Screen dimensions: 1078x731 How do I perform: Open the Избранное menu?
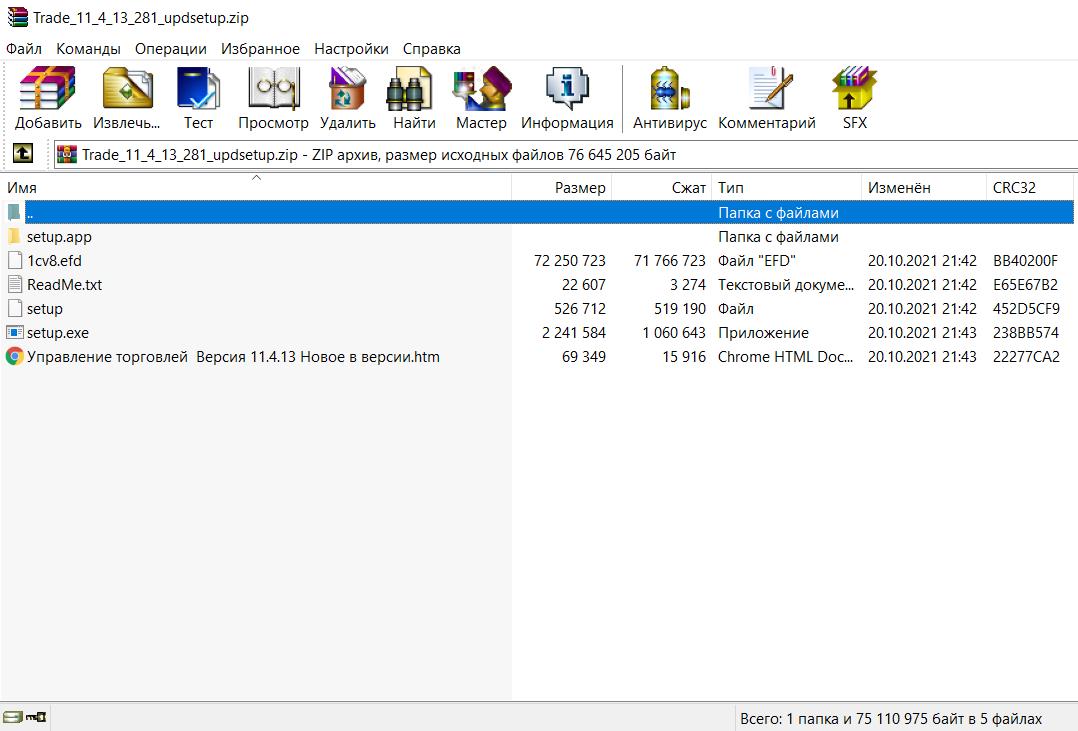260,48
